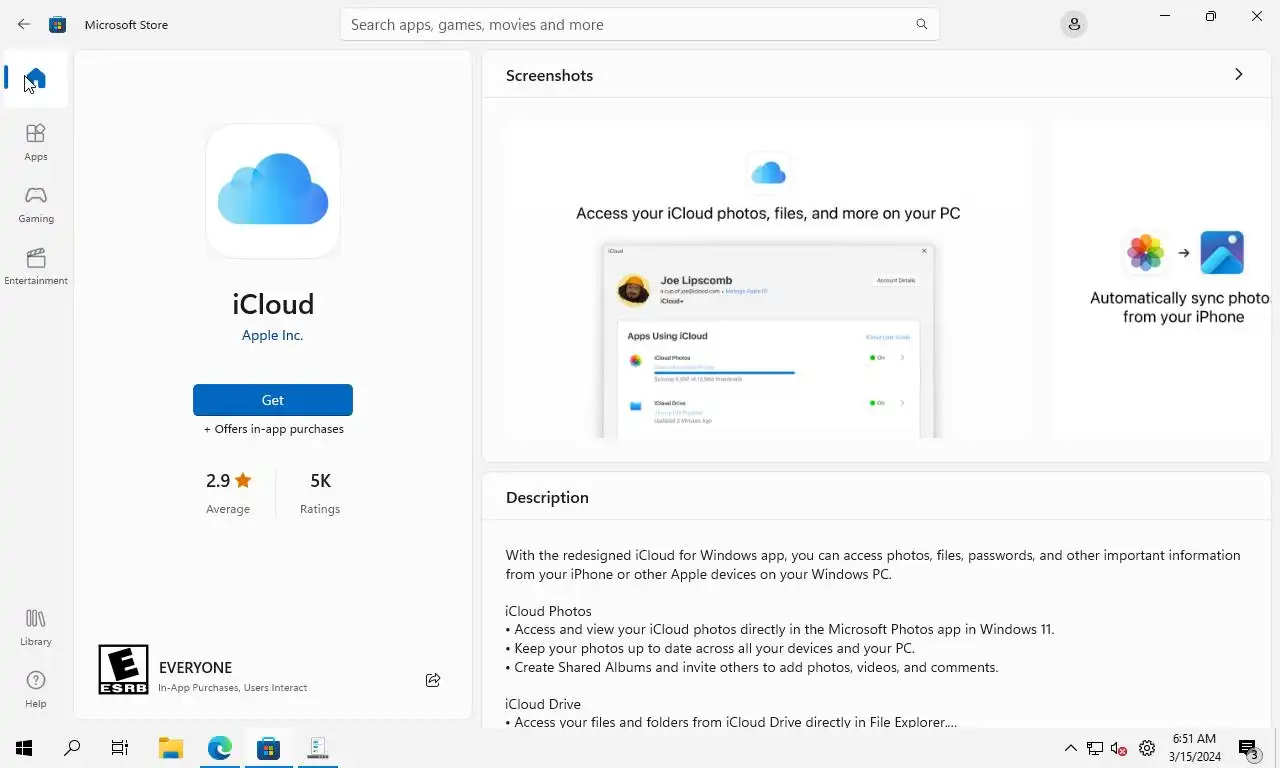
Task: Open the Home section in sidebar
Action: tap(36, 78)
